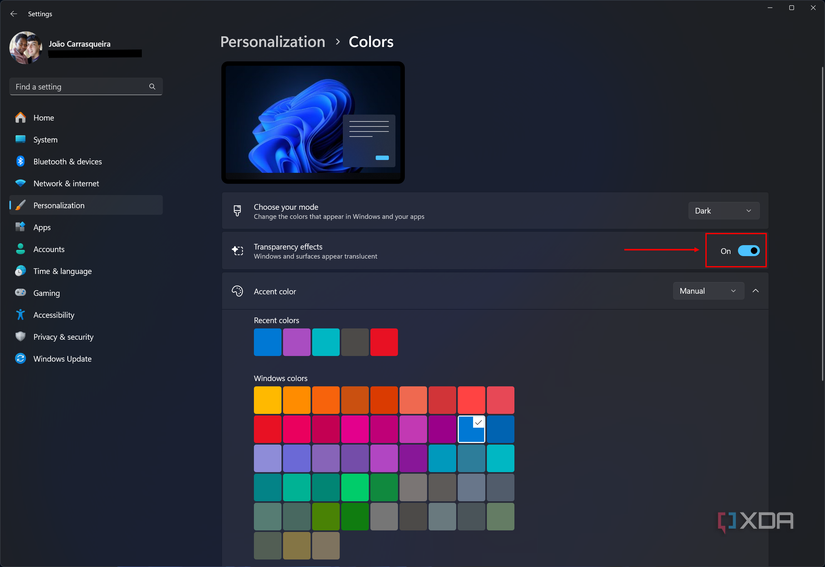Click the Transparency effects sparkle icon

[237, 251]
